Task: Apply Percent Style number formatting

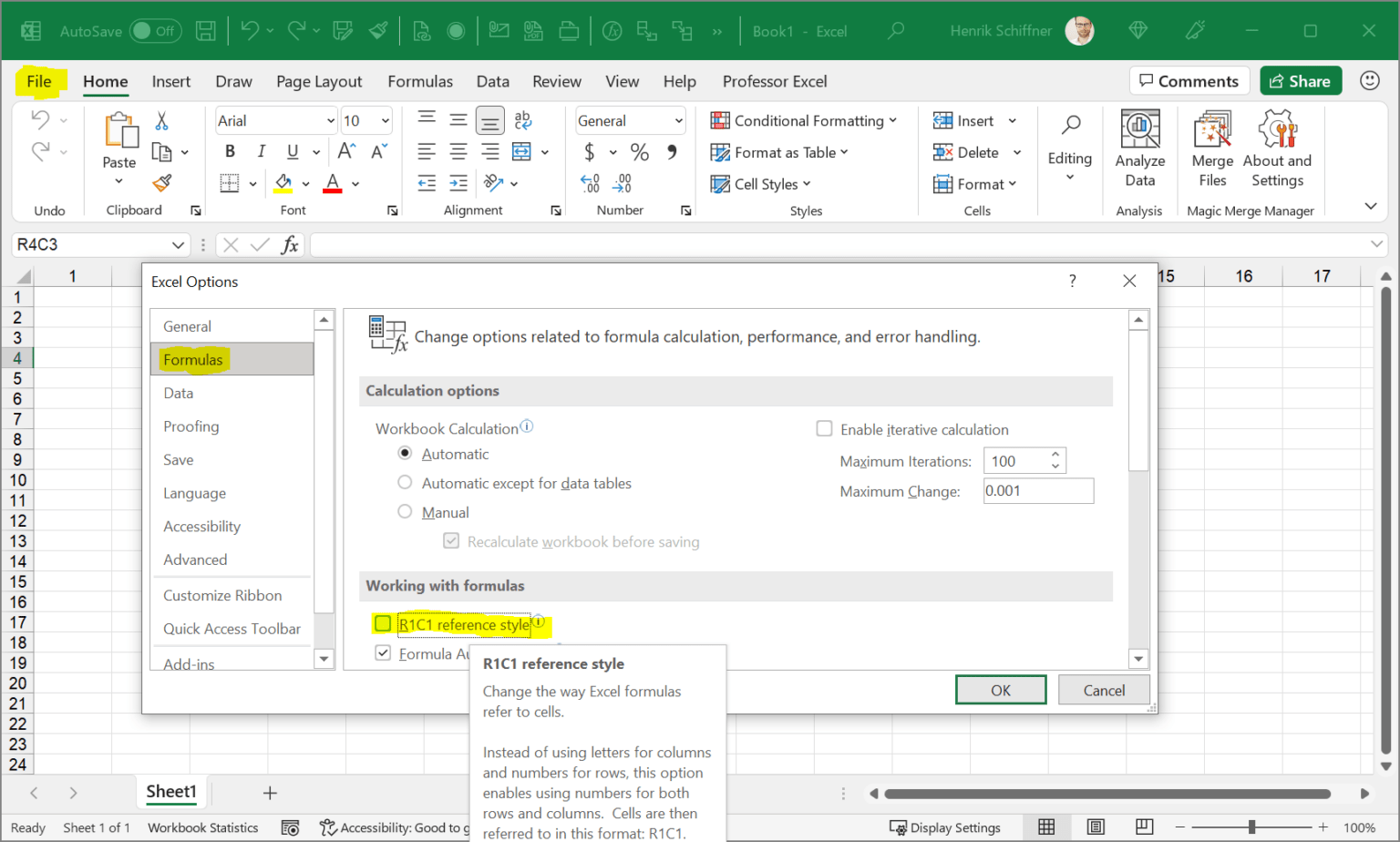Action: 640,152
